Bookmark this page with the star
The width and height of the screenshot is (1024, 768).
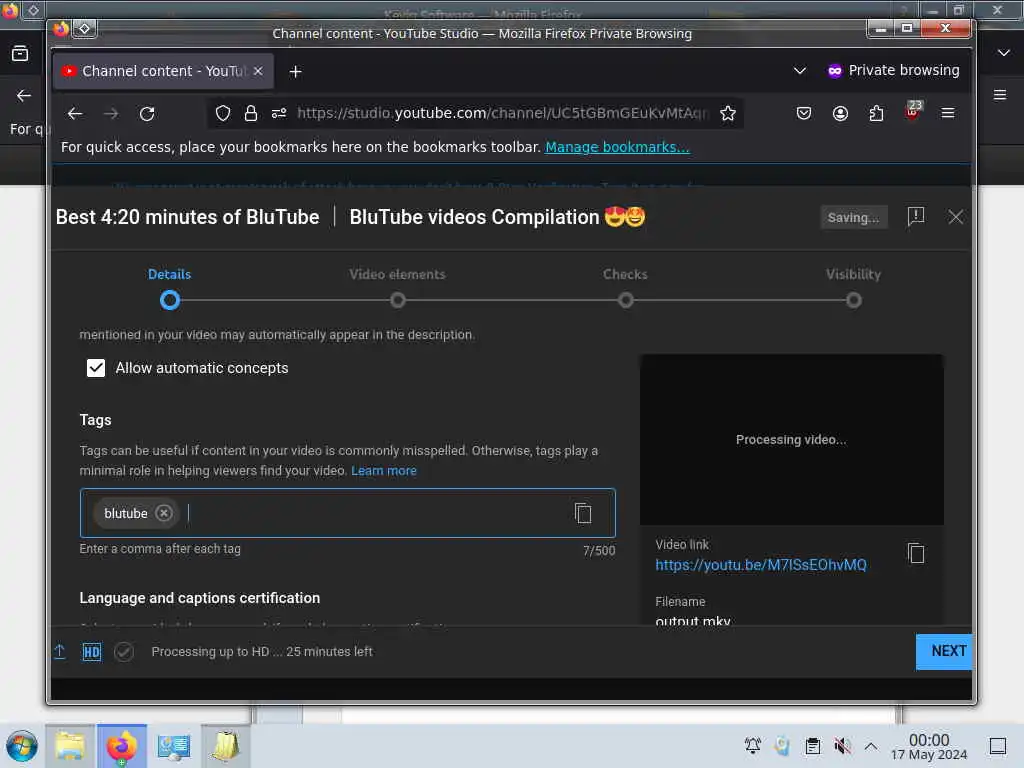coord(728,114)
